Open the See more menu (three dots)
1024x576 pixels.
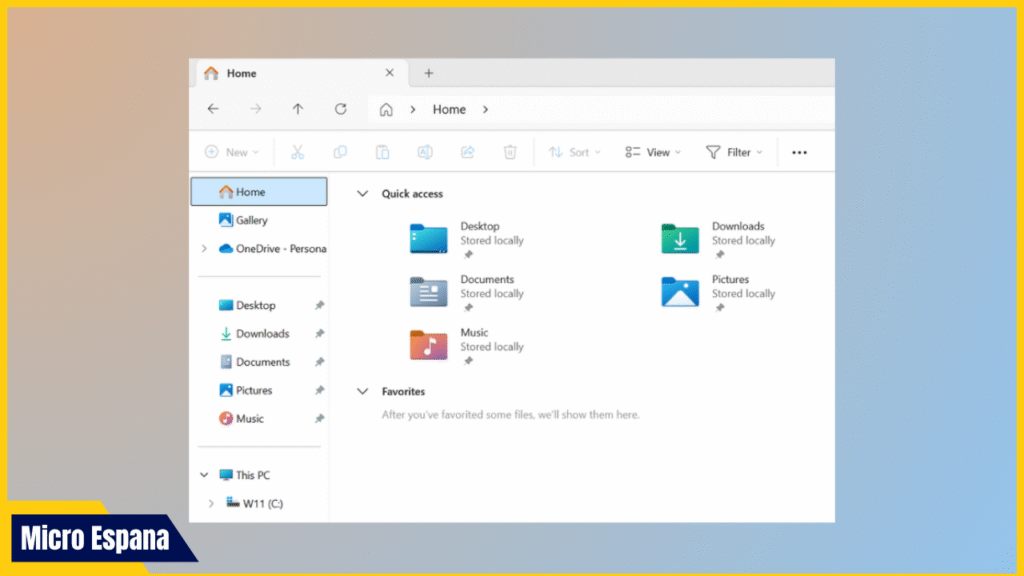[x=799, y=152]
